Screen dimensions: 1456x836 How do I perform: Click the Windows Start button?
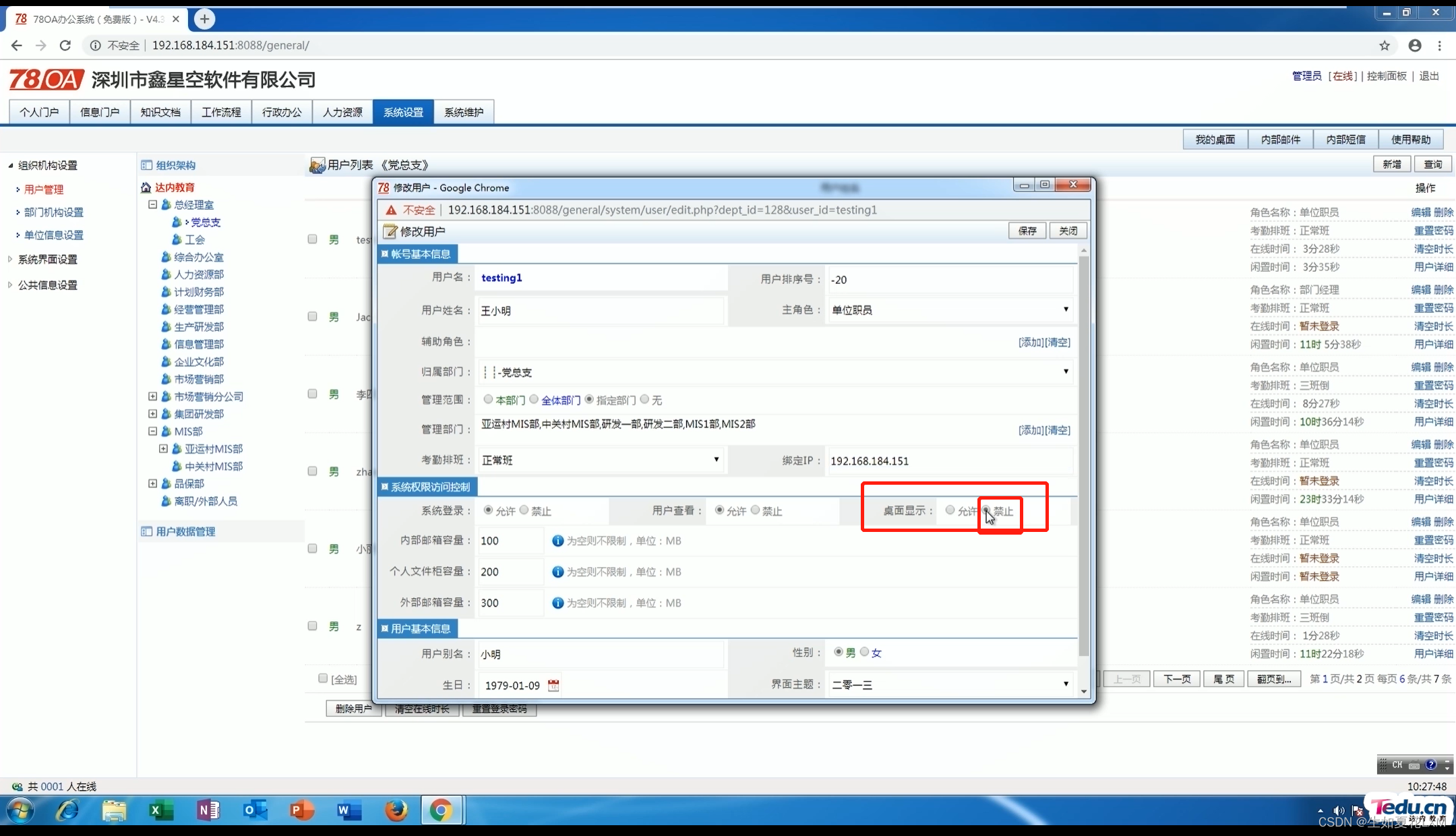[x=20, y=810]
